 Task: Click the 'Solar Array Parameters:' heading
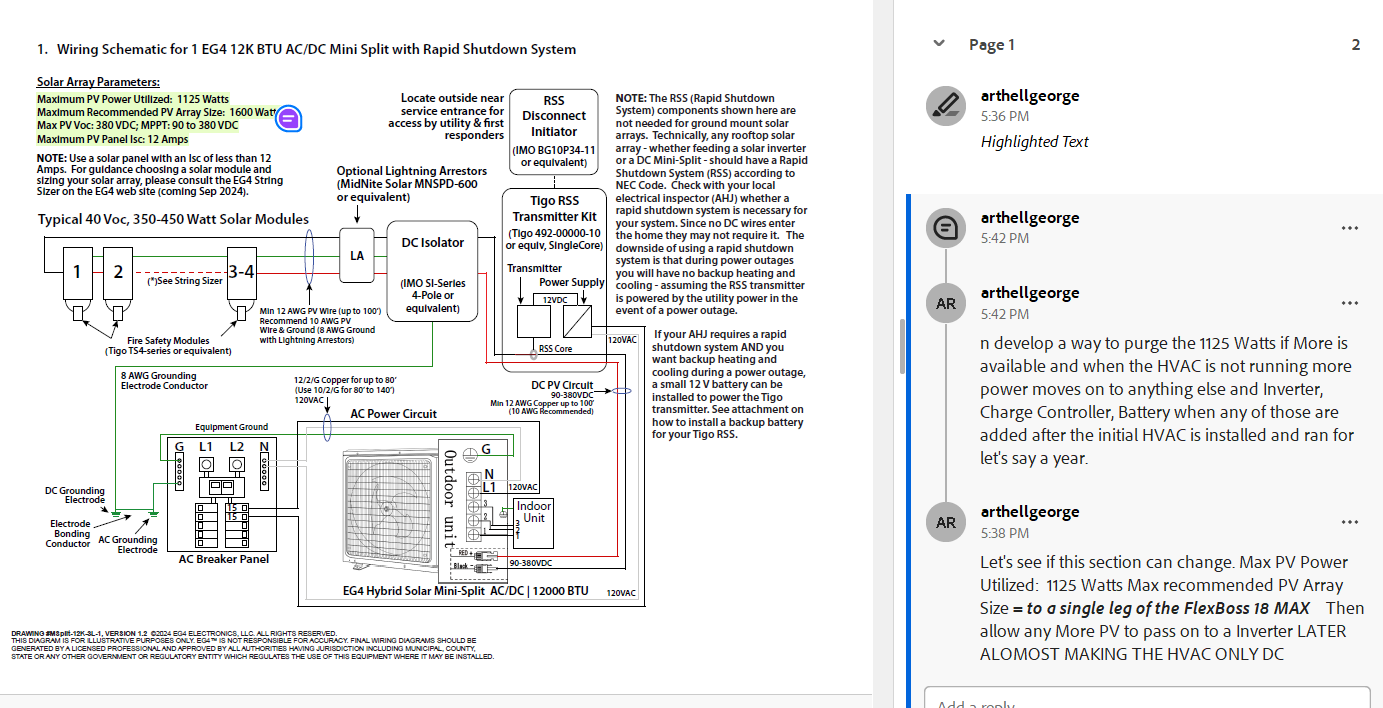[x=98, y=83]
